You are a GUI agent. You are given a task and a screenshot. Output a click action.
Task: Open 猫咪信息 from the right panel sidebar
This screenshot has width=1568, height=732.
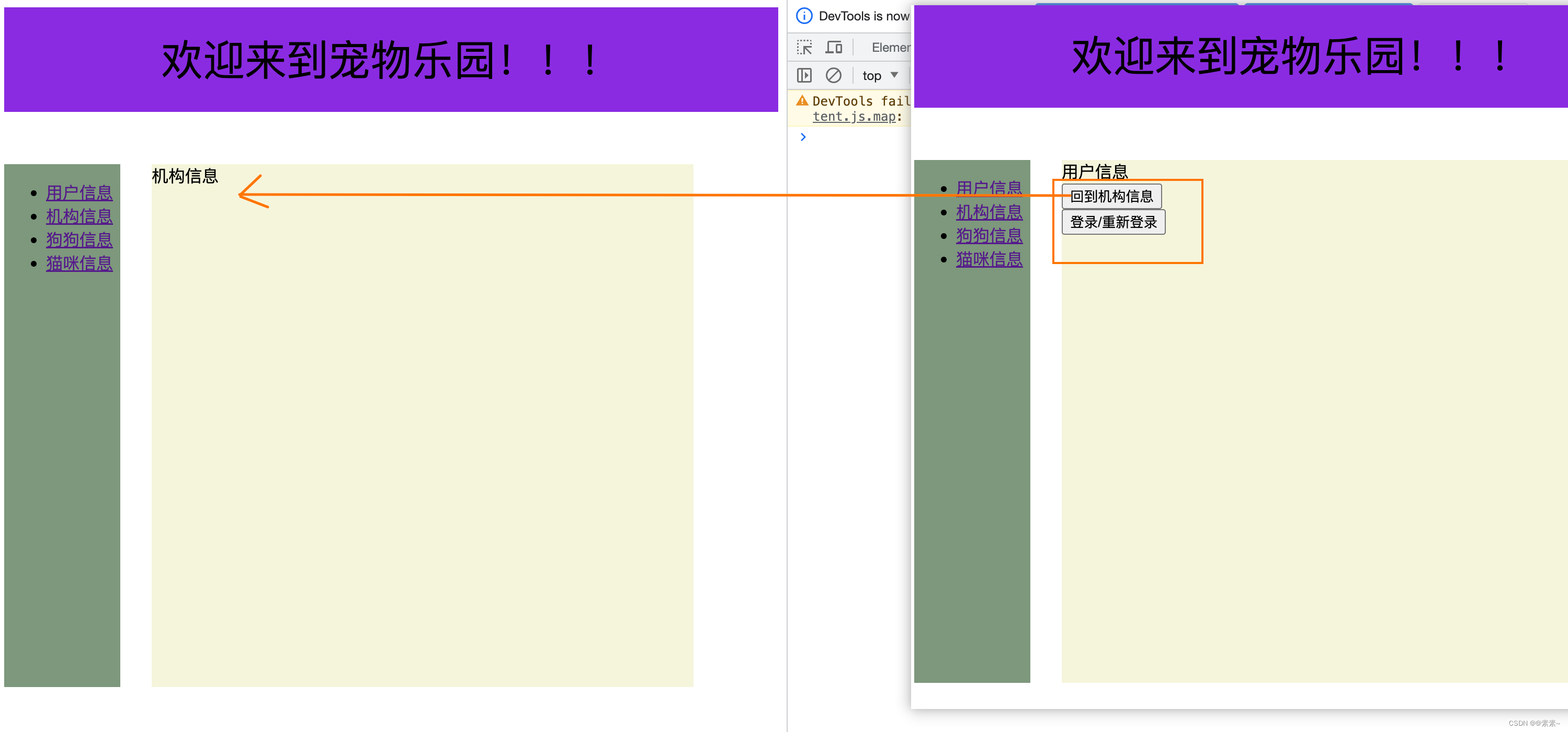(x=989, y=259)
